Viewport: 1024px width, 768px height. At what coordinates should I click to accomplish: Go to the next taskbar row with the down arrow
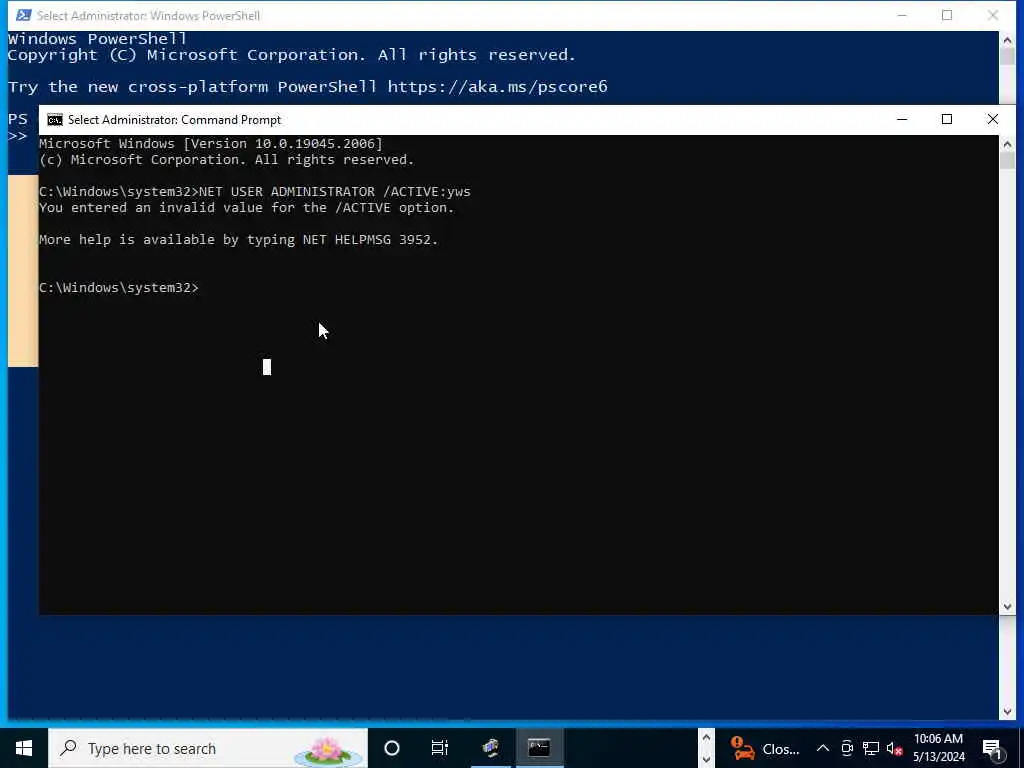pyautogui.click(x=706, y=759)
